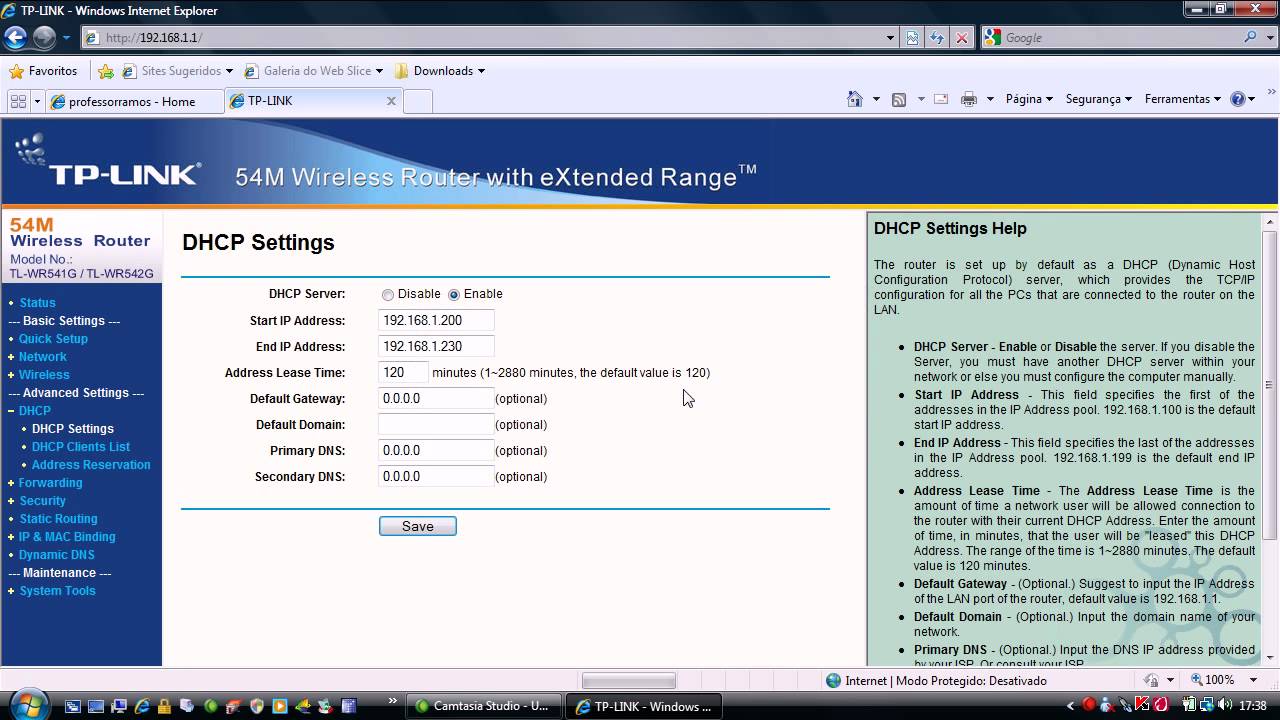Click the Start IP Address field
The width and height of the screenshot is (1280, 720).
436,321
